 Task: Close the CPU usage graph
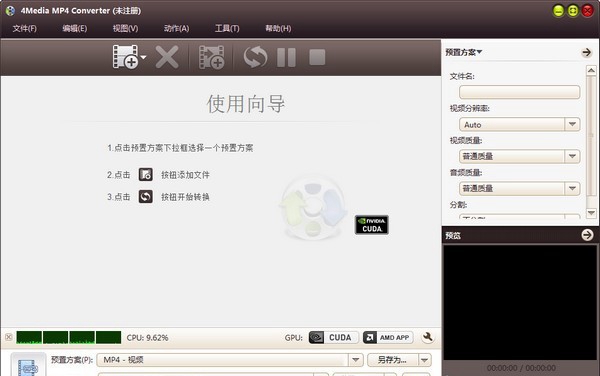click(8, 337)
